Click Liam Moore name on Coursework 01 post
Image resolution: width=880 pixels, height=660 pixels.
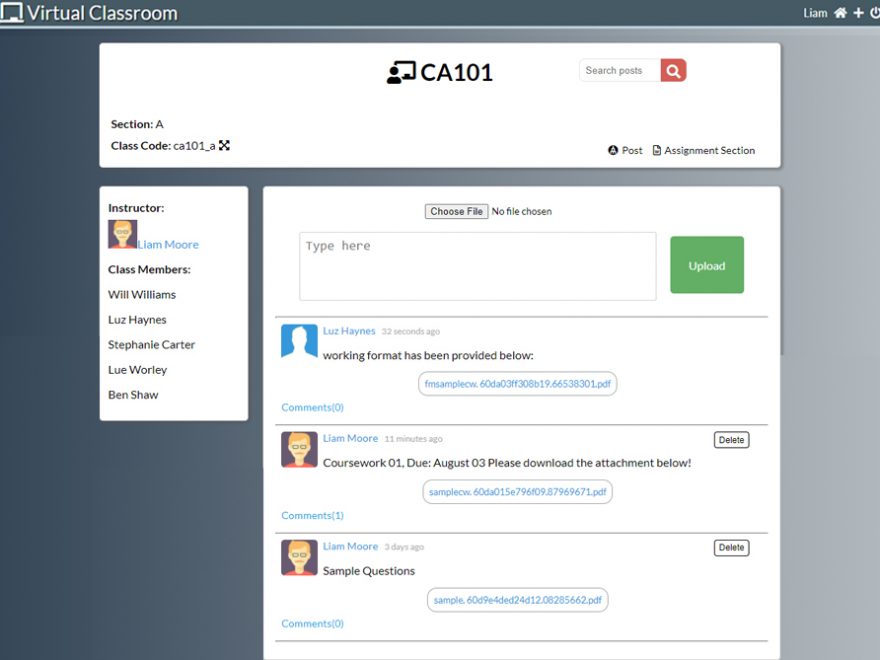coord(350,439)
